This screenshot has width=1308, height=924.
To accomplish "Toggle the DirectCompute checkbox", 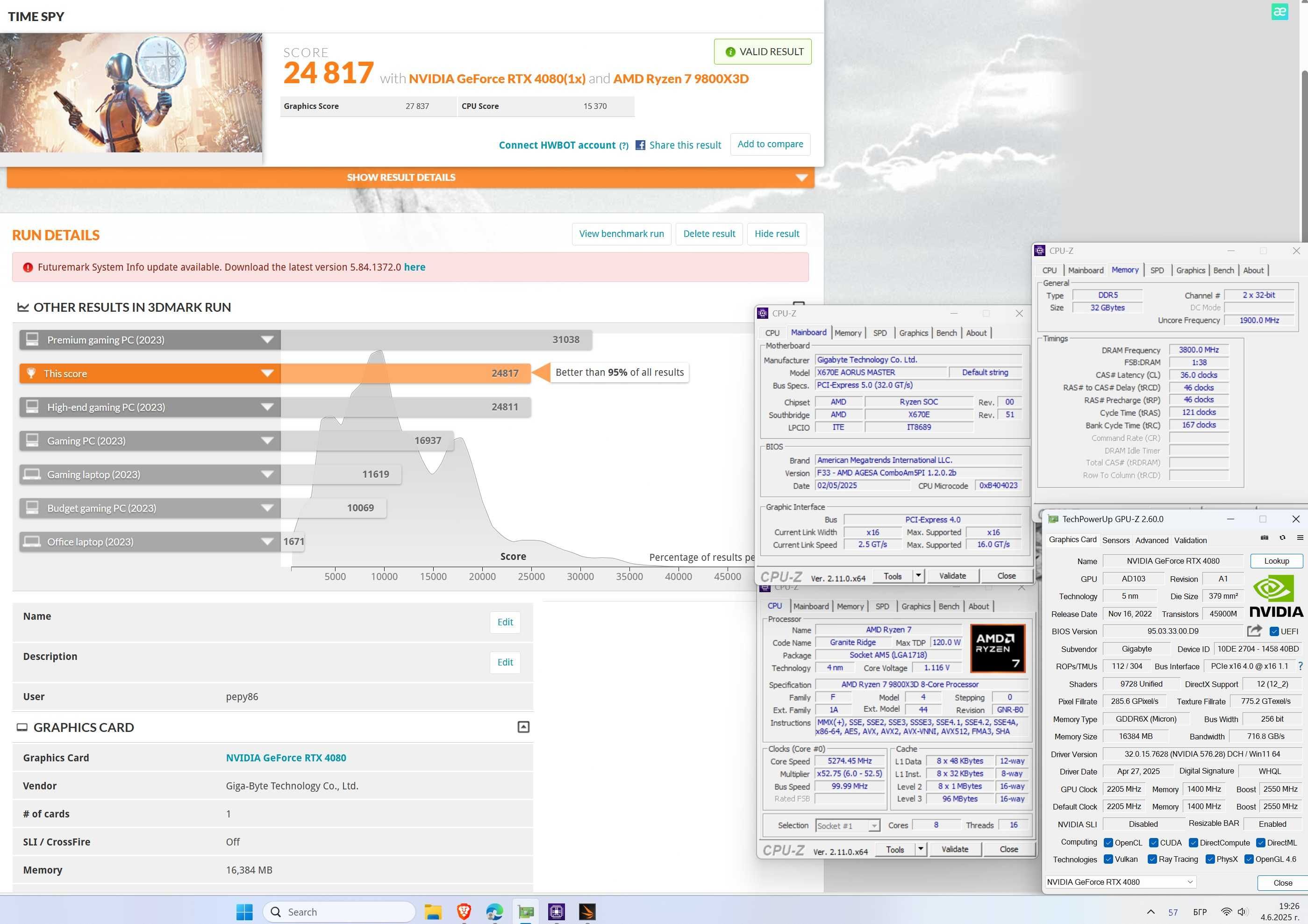I will click(x=1194, y=843).
